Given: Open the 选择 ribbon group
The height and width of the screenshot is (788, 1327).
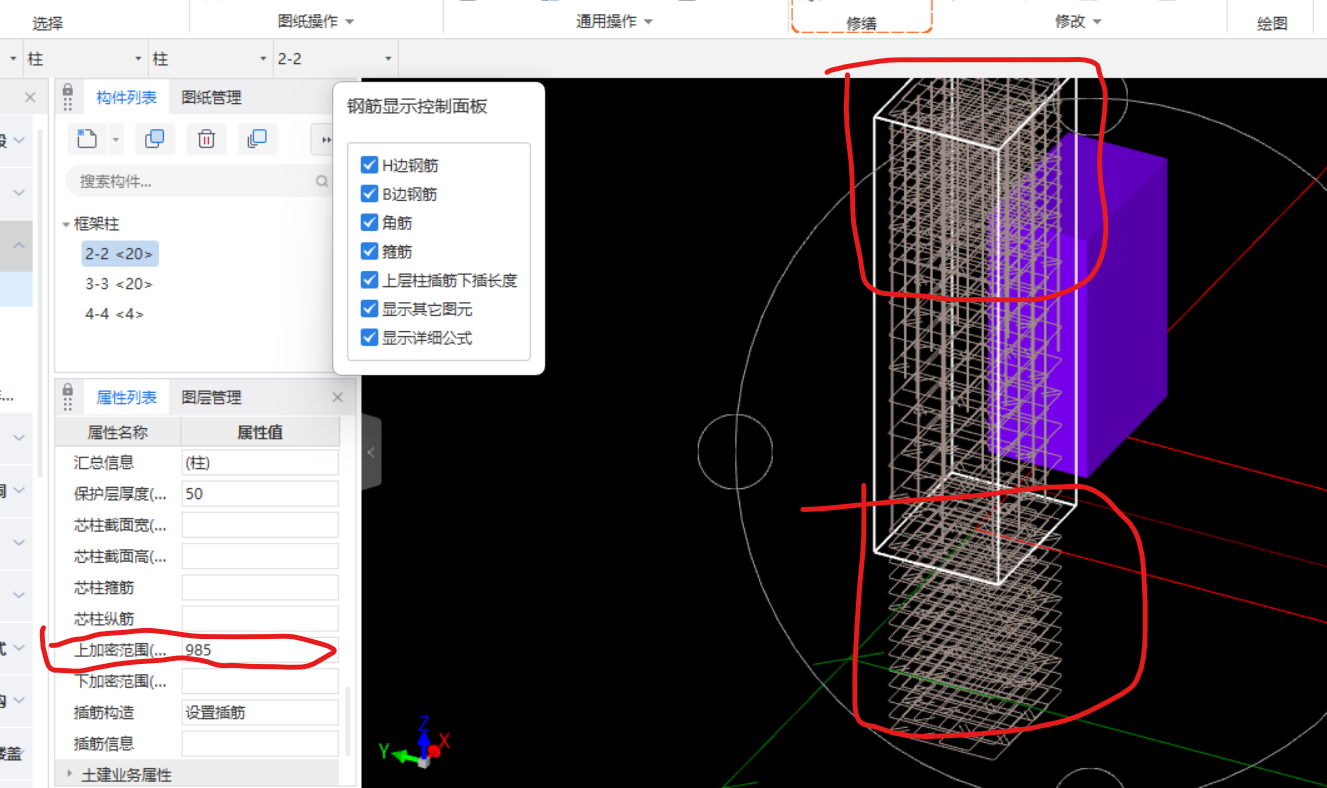Looking at the screenshot, I should (47, 23).
